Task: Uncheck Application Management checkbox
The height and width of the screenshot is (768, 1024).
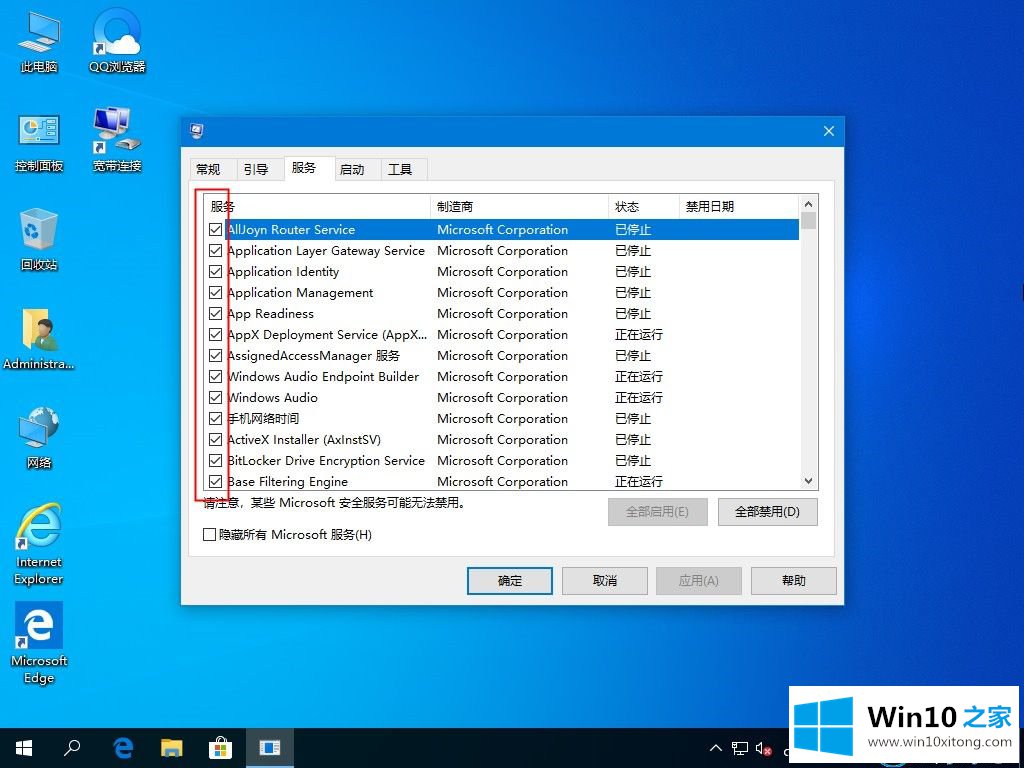Action: pos(216,293)
